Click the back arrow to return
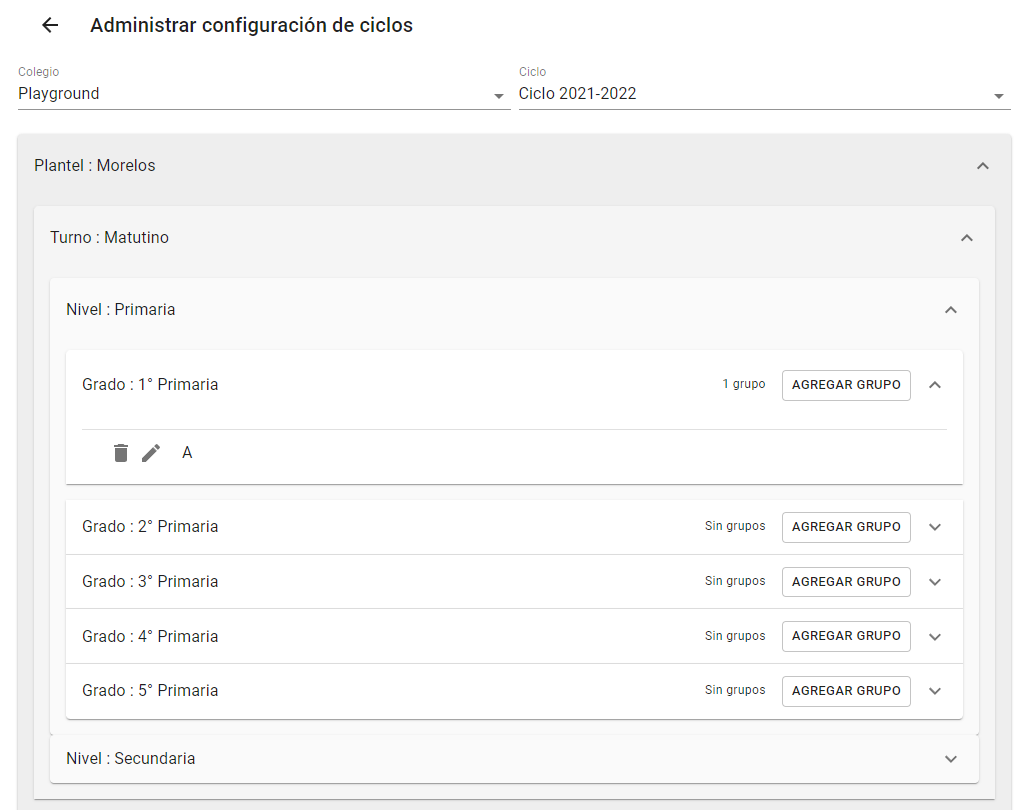The height and width of the screenshot is (810, 1034). (x=49, y=25)
